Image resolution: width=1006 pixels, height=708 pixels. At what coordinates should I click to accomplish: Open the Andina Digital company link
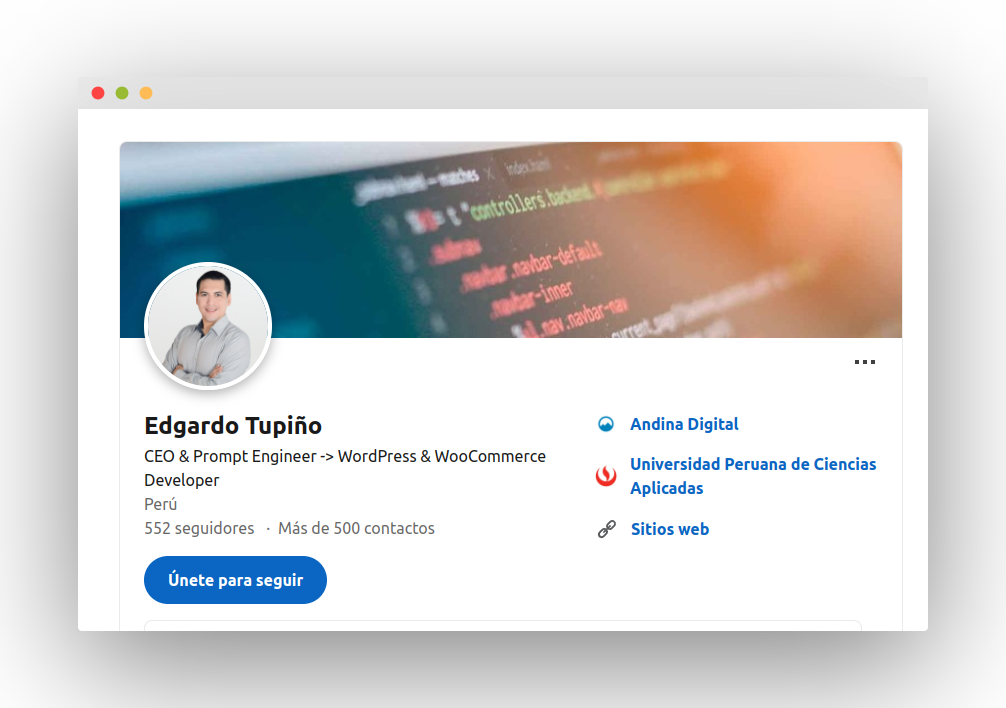coord(684,425)
